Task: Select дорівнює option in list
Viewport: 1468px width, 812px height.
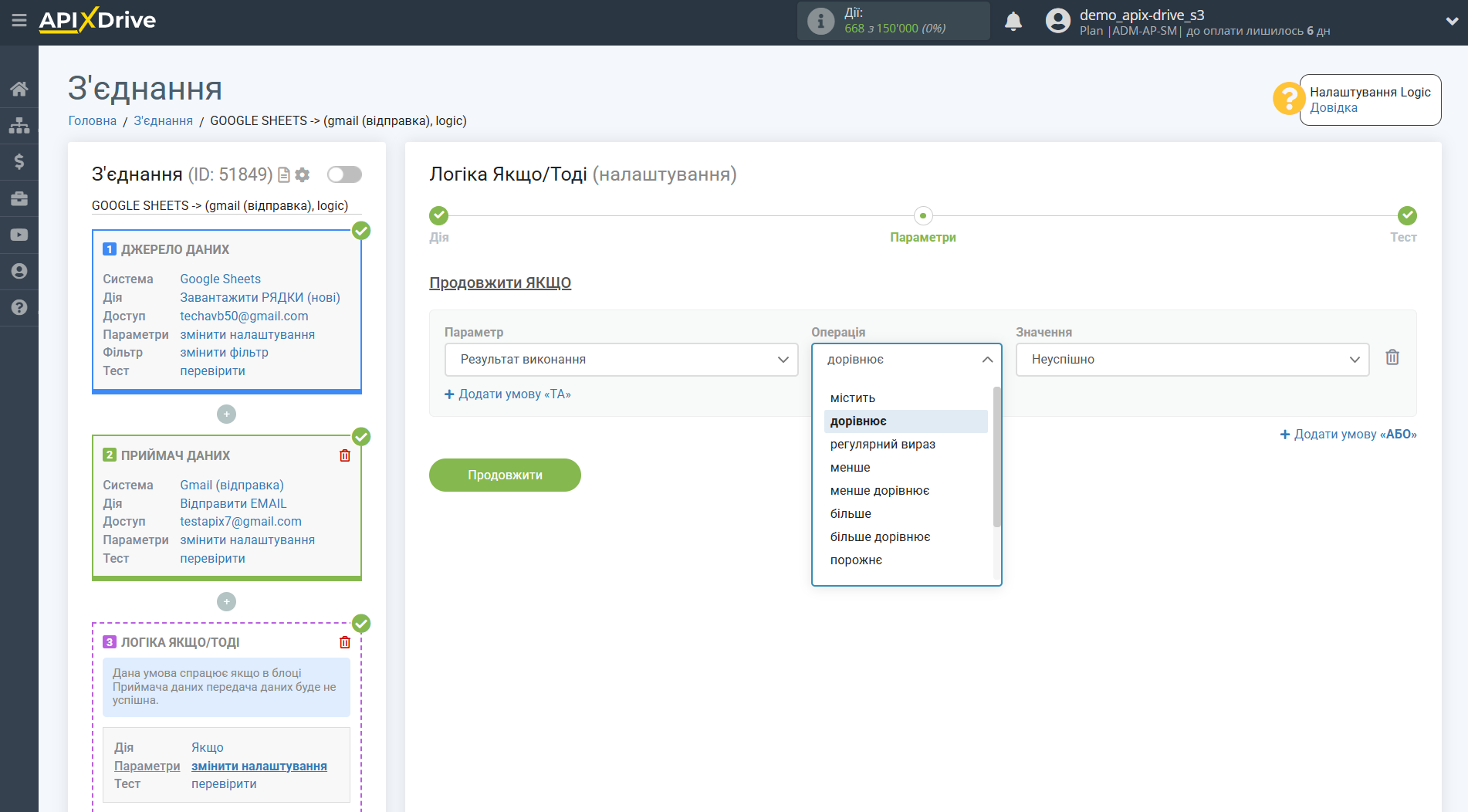Action: pyautogui.click(x=905, y=421)
